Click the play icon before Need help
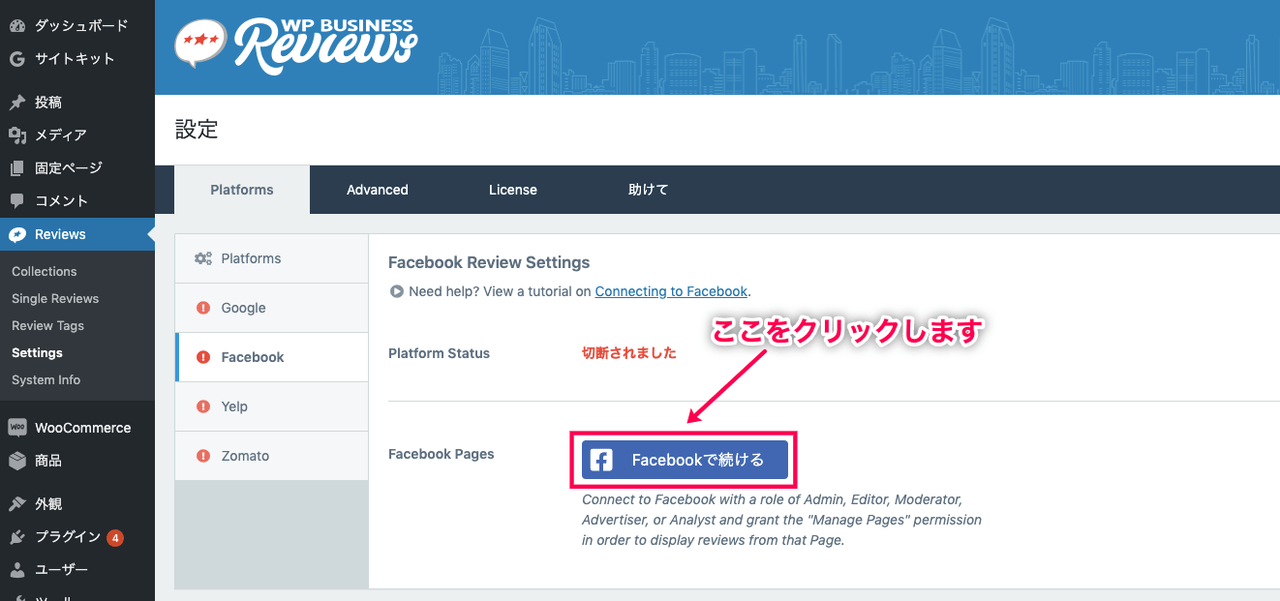 pyautogui.click(x=396, y=292)
